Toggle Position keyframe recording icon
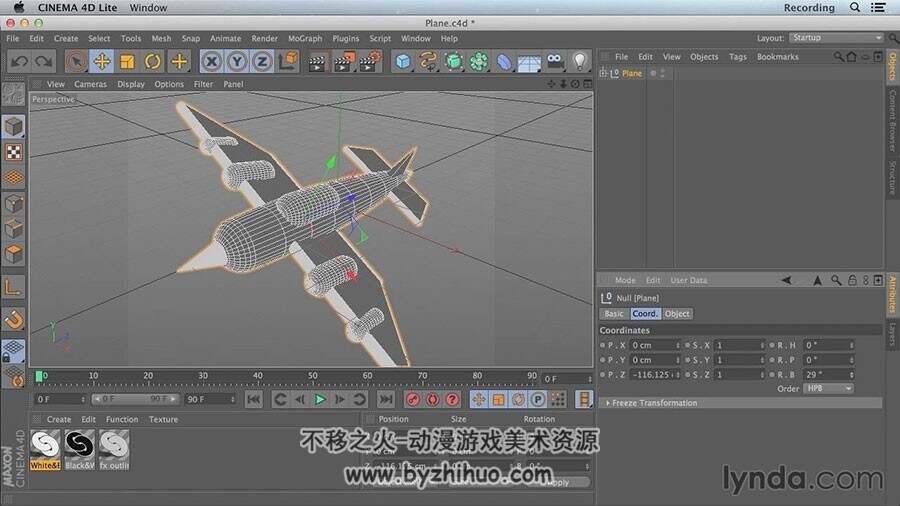Viewport: 900px width, 506px height. [479, 399]
